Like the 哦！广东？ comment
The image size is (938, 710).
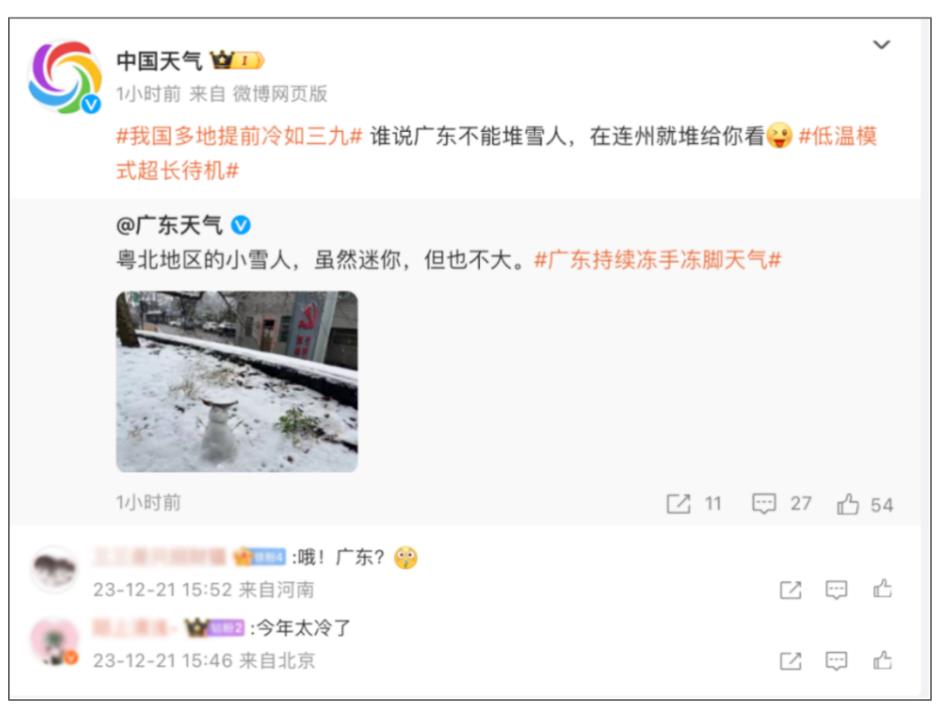point(882,589)
